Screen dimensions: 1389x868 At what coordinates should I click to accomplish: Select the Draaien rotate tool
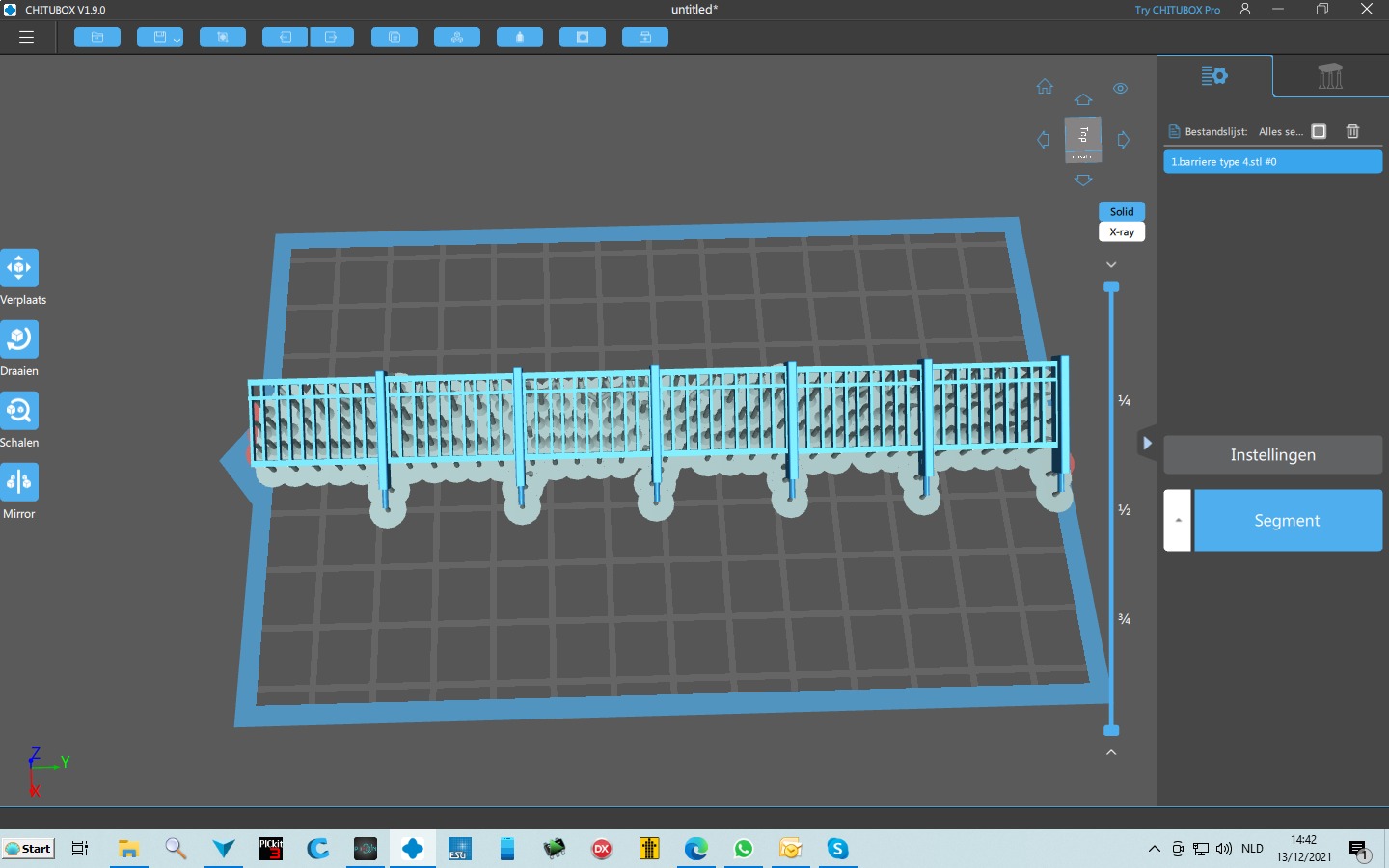[19, 339]
